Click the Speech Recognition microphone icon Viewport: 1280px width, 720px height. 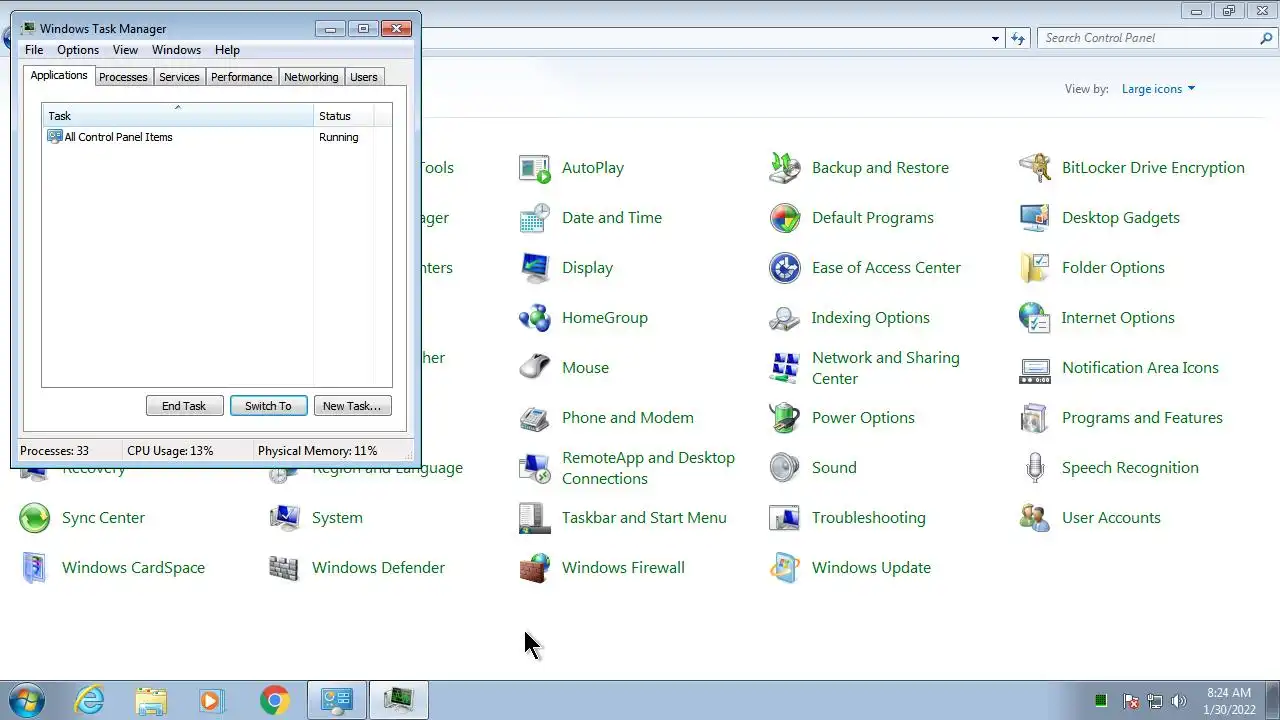1034,468
